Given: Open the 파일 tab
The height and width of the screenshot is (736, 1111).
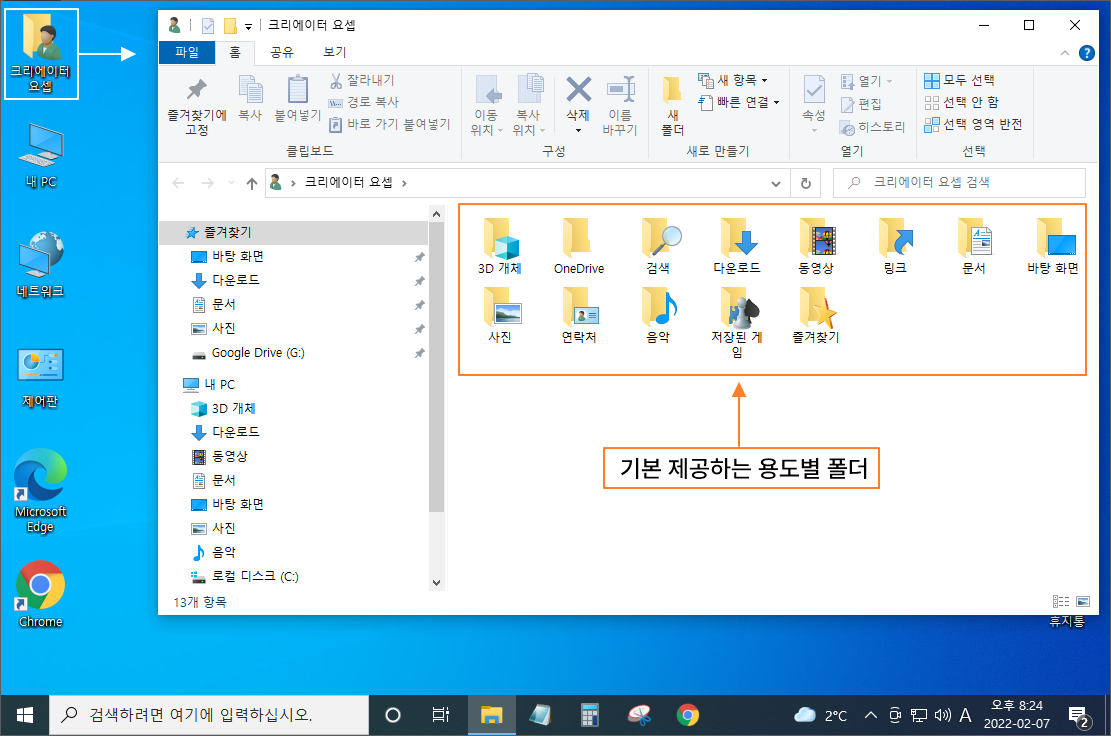Looking at the screenshot, I should (187, 52).
